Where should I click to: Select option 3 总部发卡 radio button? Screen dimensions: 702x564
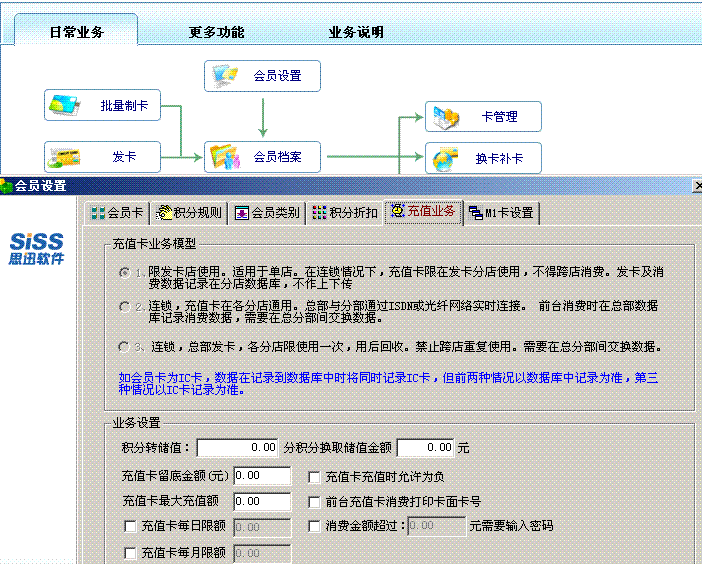pos(124,347)
